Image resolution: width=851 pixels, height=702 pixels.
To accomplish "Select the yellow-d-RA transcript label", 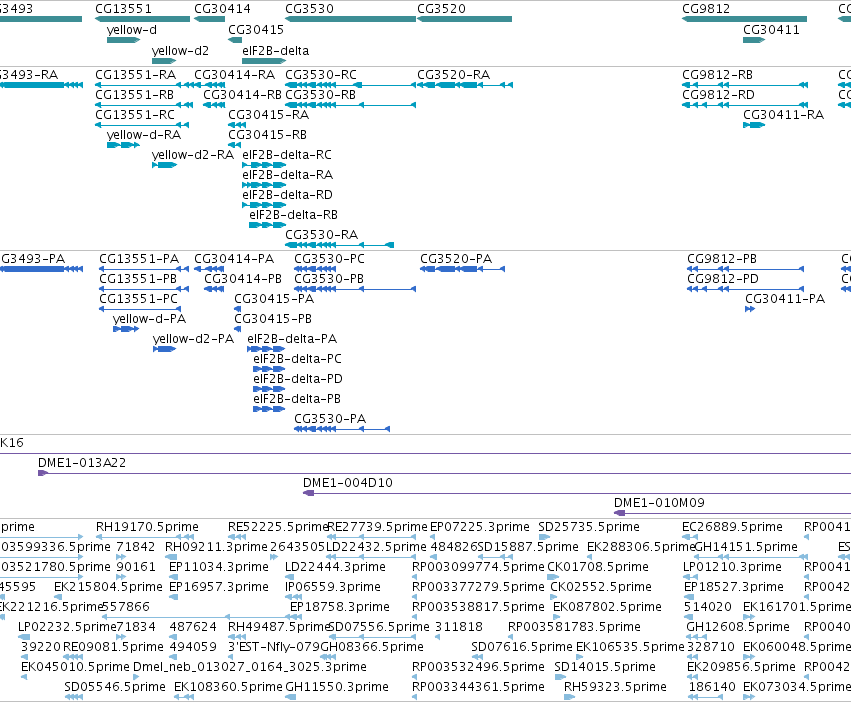I will coord(144,135).
